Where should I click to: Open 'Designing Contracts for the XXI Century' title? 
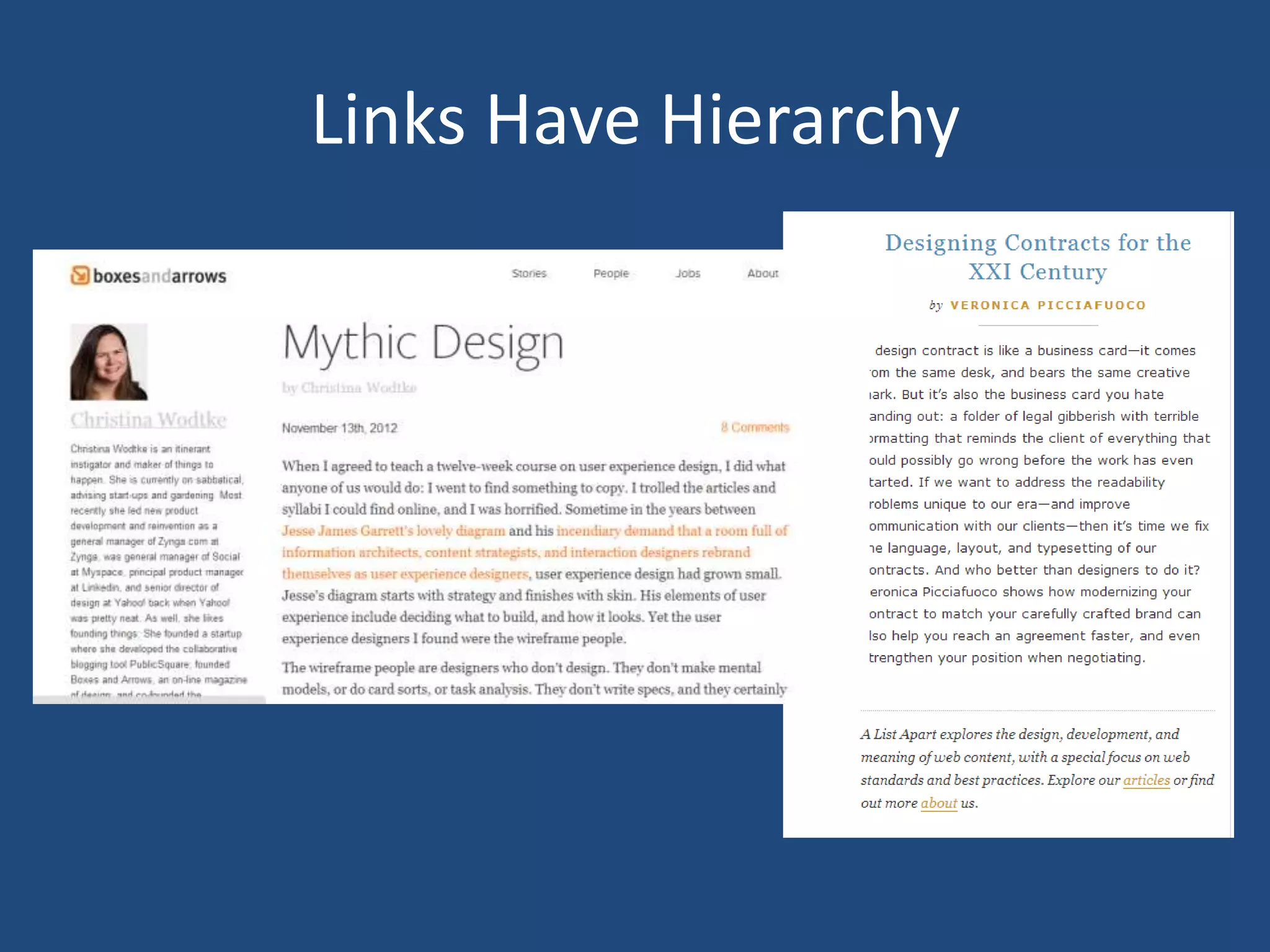point(1038,257)
